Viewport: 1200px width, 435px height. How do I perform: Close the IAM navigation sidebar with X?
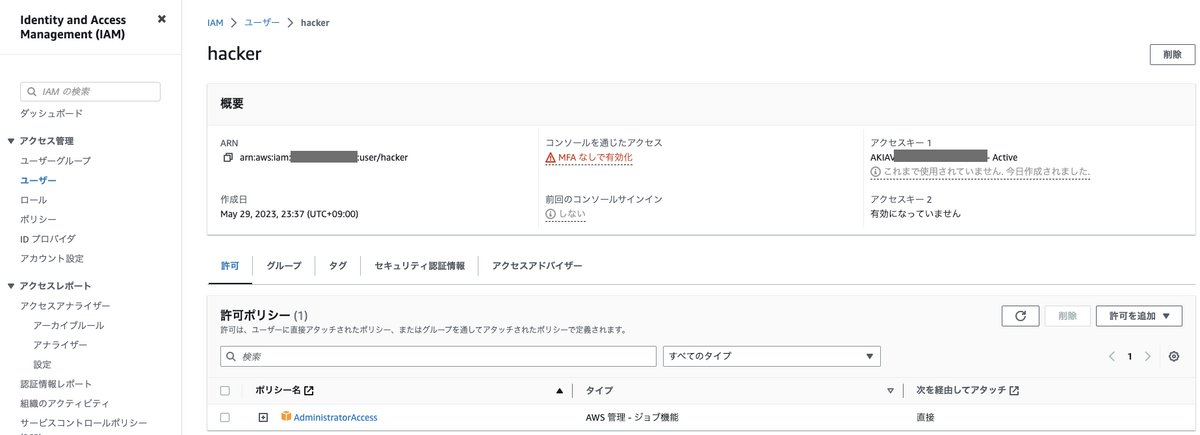click(162, 19)
